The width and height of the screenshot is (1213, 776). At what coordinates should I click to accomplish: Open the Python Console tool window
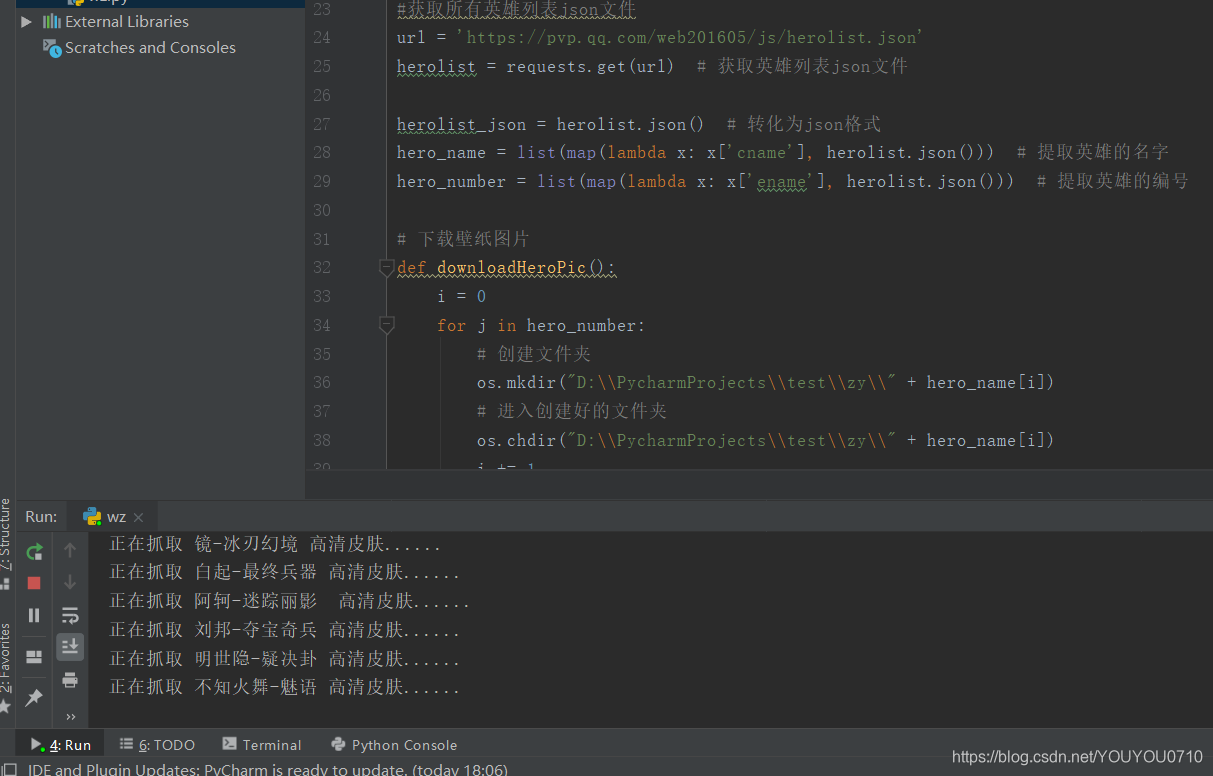coord(394,745)
